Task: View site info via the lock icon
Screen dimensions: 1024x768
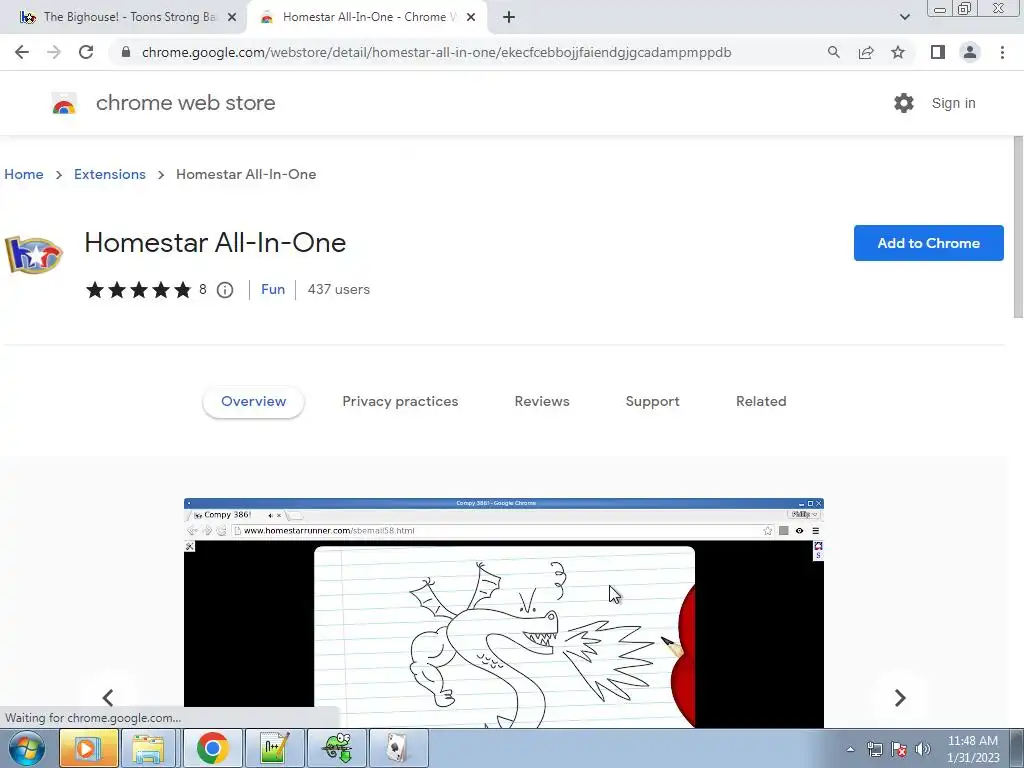Action: click(x=126, y=52)
